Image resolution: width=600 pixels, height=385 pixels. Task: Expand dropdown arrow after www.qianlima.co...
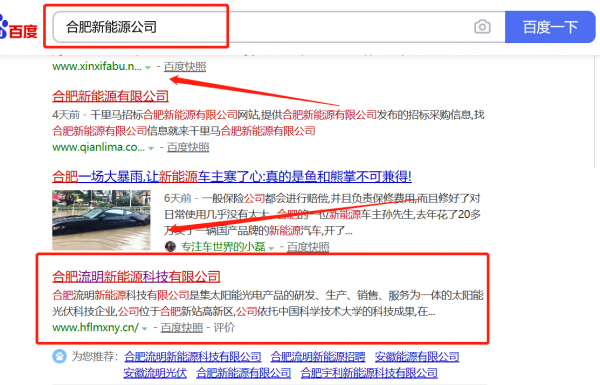pos(151,148)
